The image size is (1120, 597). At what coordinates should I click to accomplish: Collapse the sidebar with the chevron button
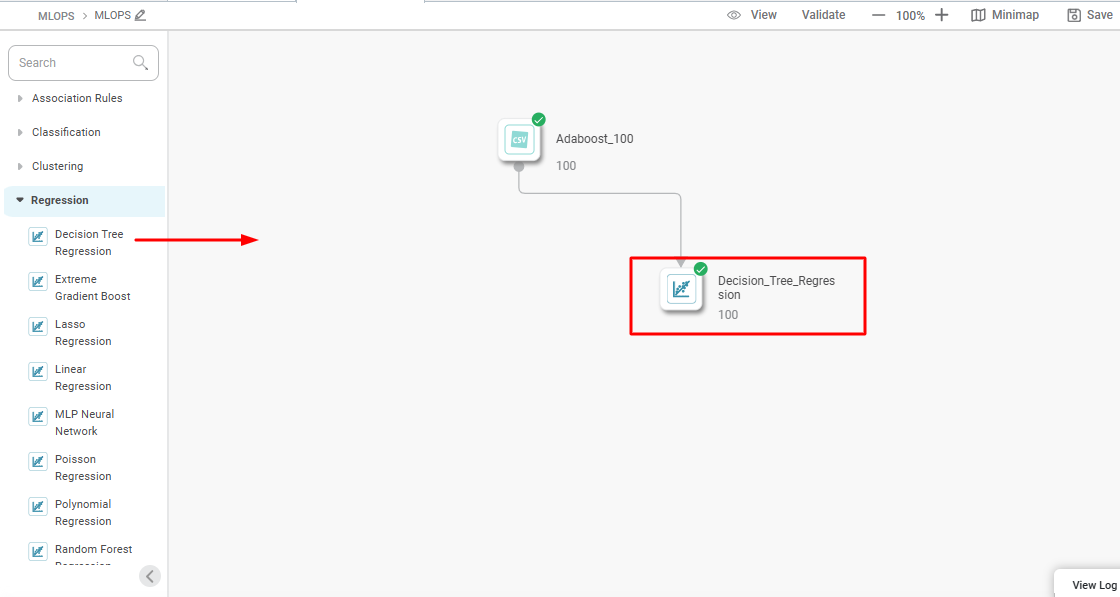click(x=150, y=576)
